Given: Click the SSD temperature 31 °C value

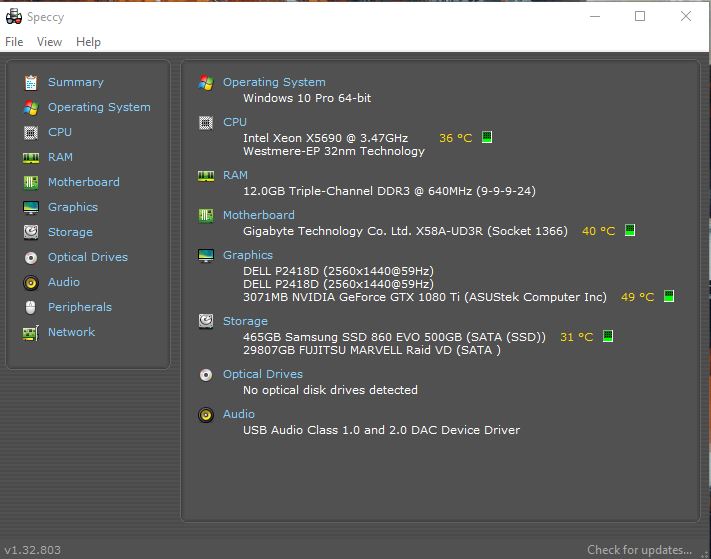Looking at the screenshot, I should coord(576,337).
